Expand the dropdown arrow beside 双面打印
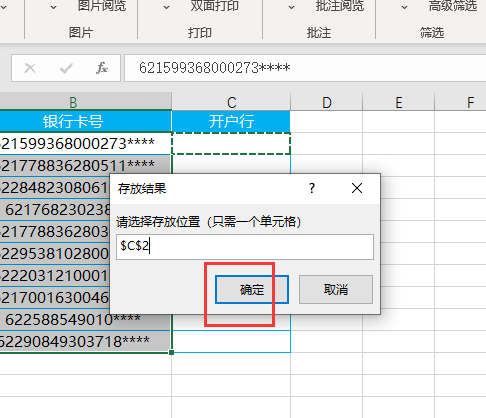Image resolution: width=486 pixels, height=418 pixels. (166, 7)
